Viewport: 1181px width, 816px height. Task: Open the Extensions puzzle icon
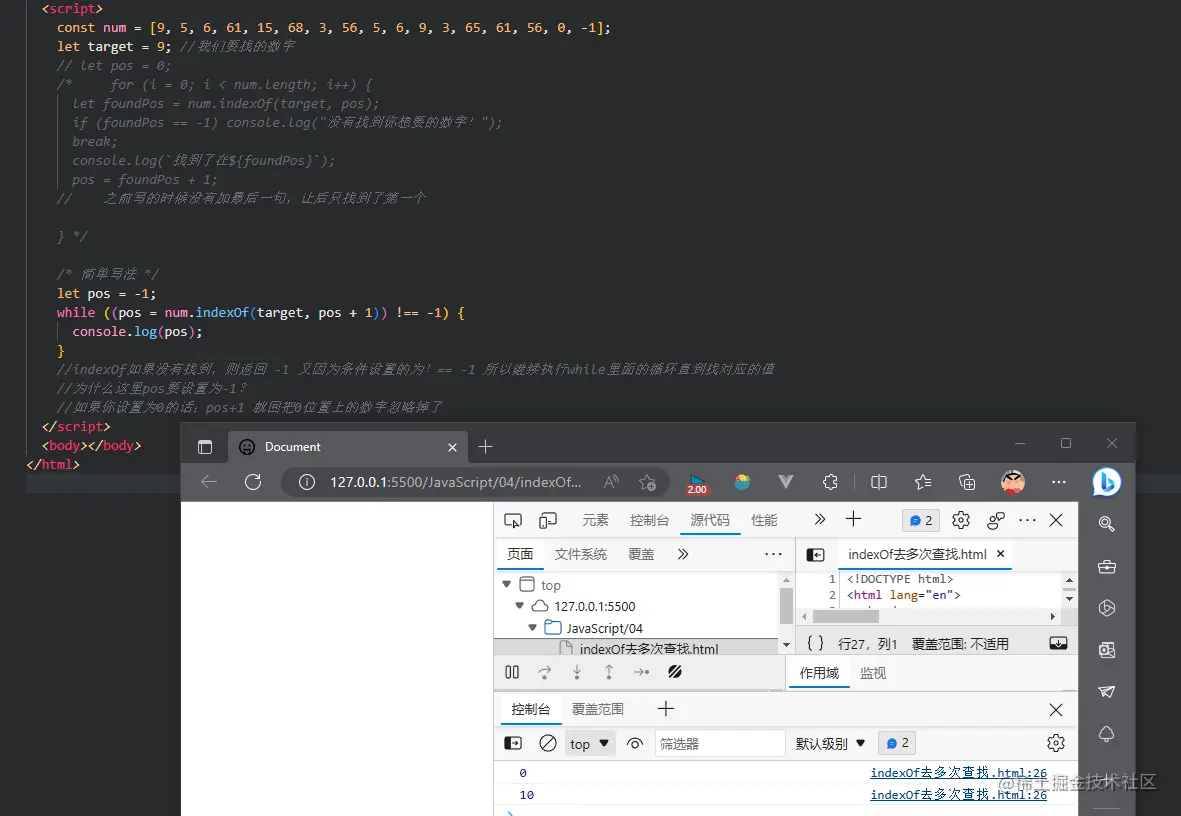[x=830, y=482]
